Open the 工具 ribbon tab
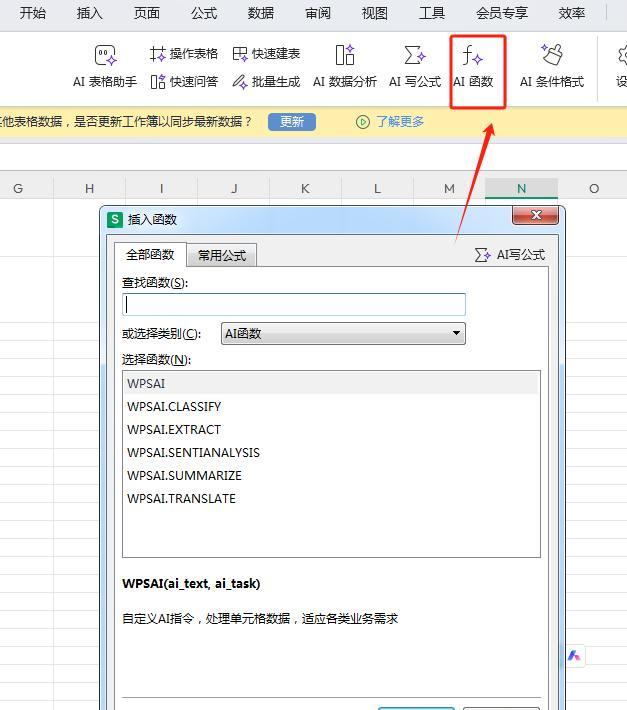This screenshot has width=627, height=710. [x=432, y=14]
